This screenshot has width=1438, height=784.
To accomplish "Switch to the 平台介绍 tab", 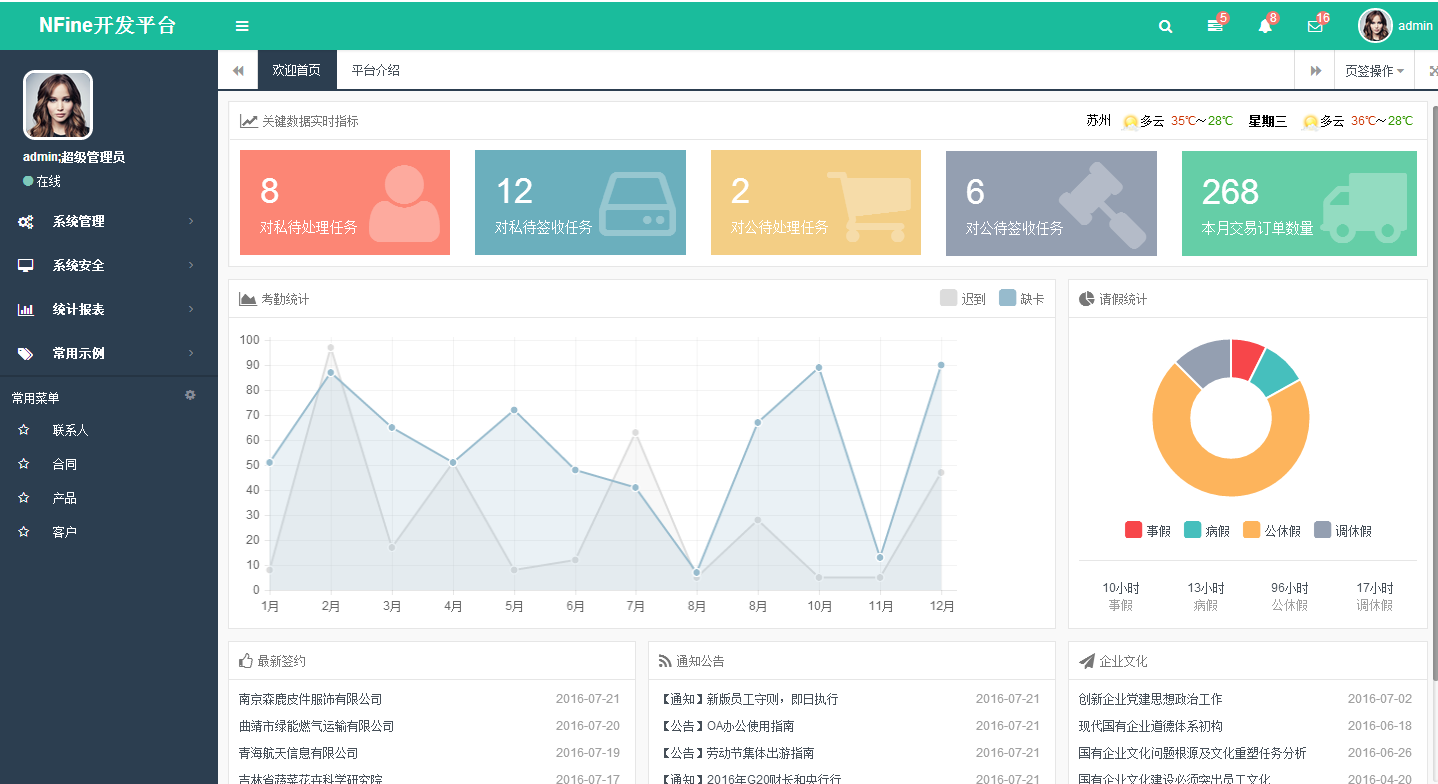I will point(375,71).
